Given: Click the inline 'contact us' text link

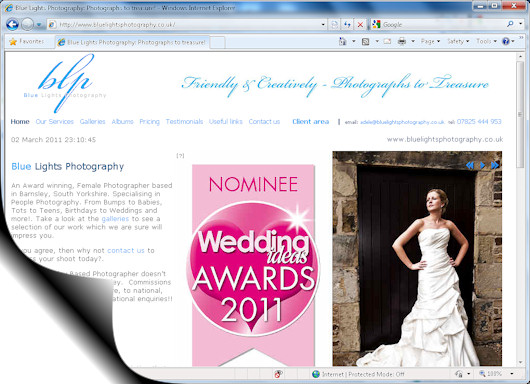Looking at the screenshot, I should (126, 250).
